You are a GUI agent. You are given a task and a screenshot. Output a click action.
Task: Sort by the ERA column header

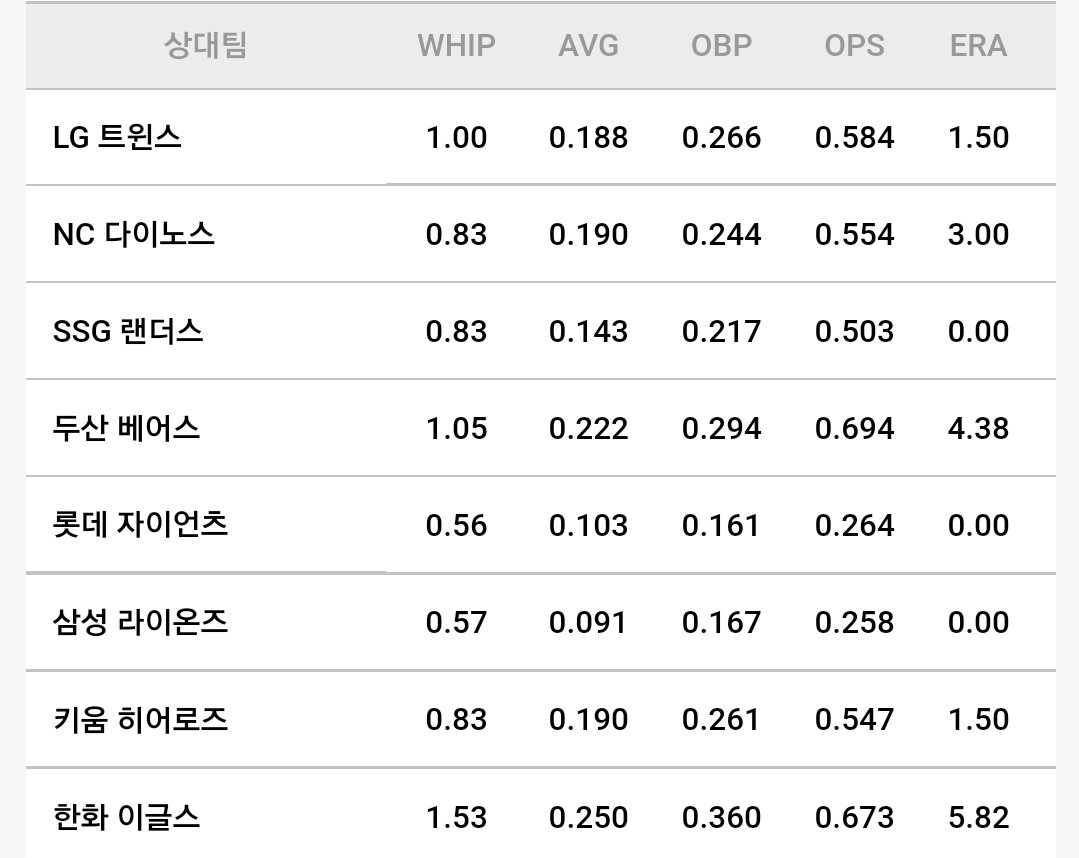978,46
